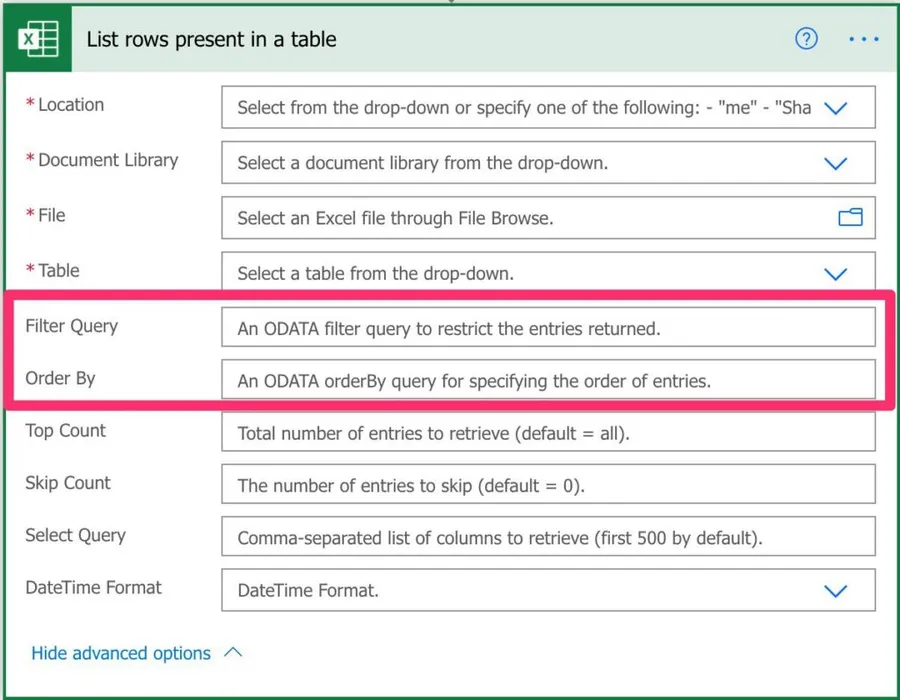Expand the Document Library dropdown arrow

tap(835, 163)
